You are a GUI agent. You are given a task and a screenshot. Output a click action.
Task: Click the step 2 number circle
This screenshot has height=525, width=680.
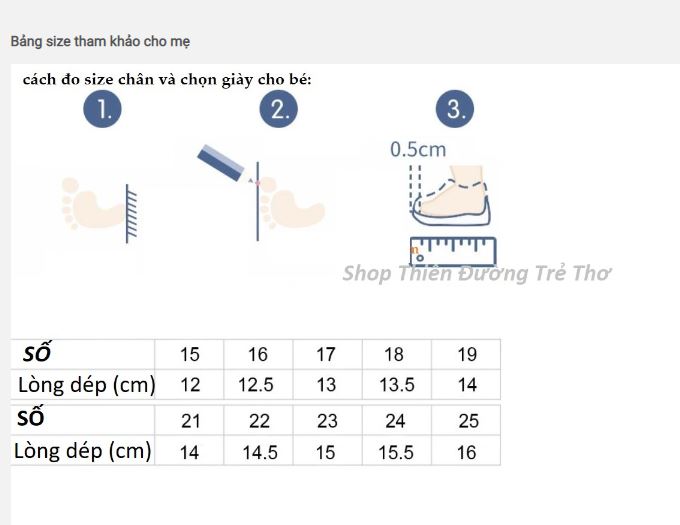point(278,110)
